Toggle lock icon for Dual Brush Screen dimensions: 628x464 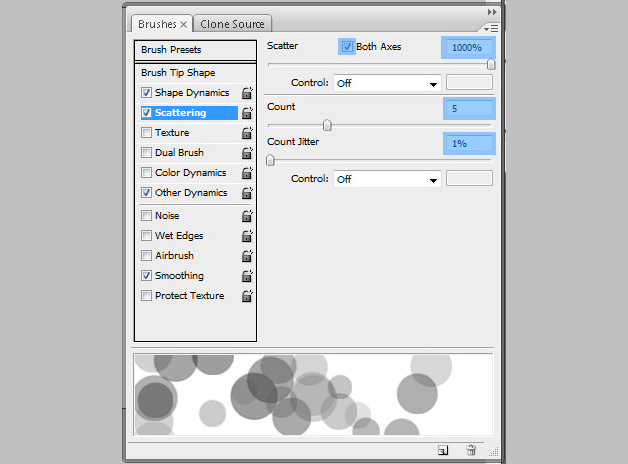tap(247, 153)
